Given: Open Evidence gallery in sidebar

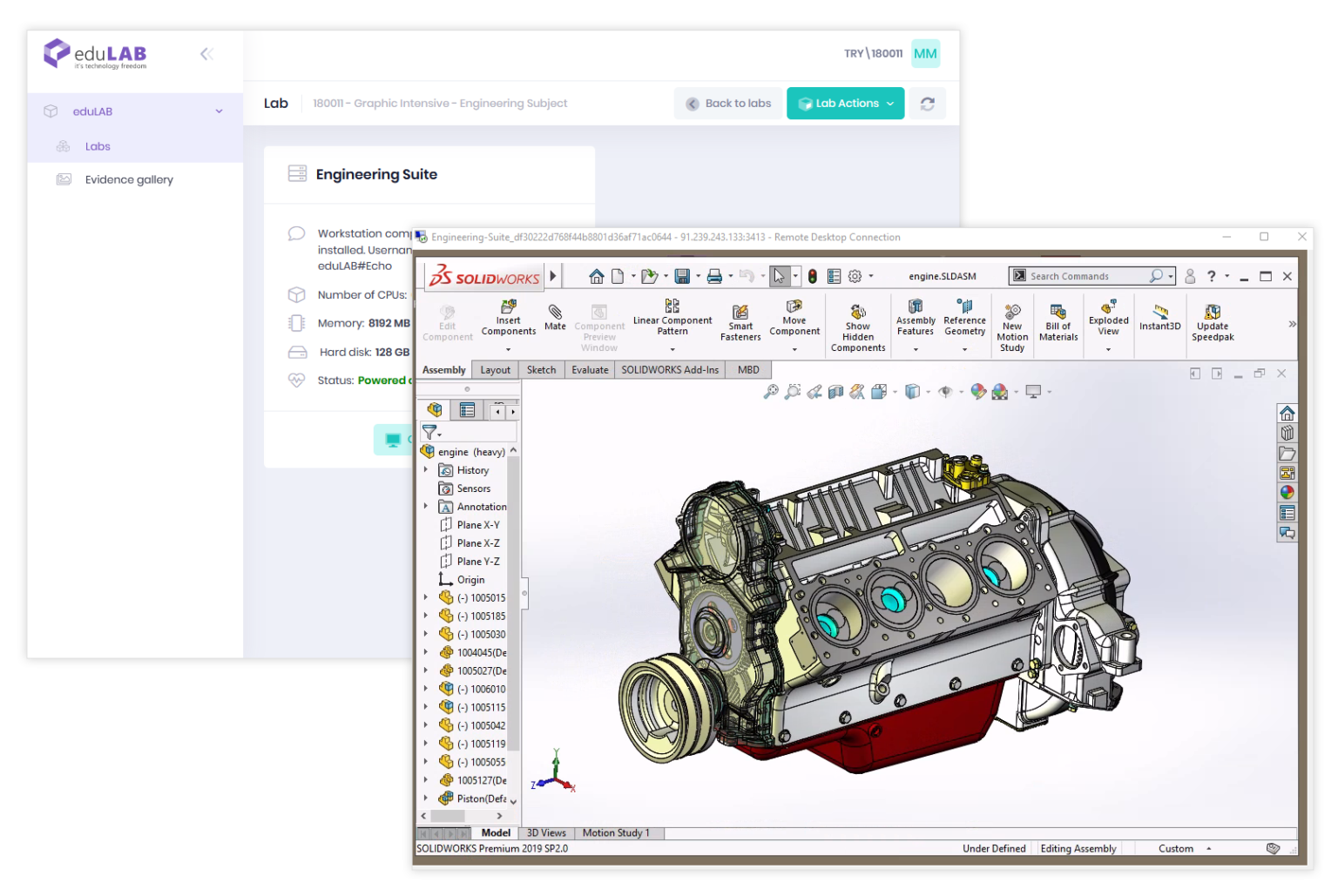Looking at the screenshot, I should pyautogui.click(x=129, y=179).
